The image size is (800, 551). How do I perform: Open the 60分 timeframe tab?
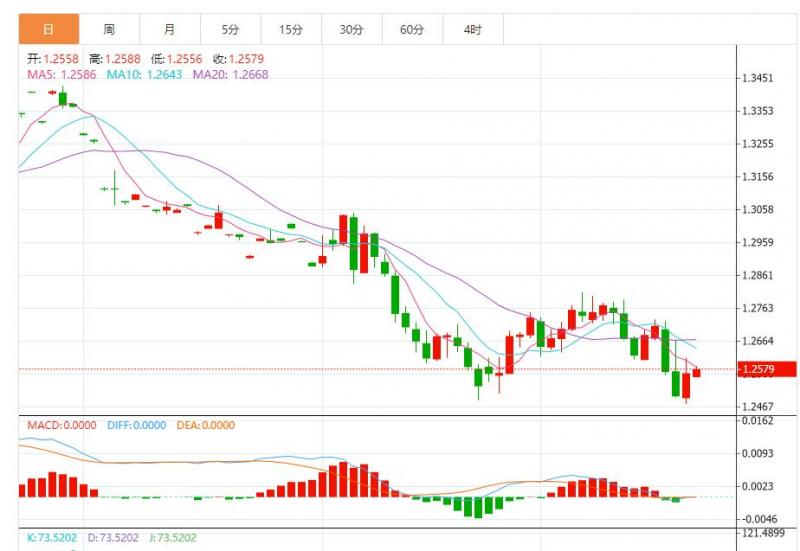[412, 29]
